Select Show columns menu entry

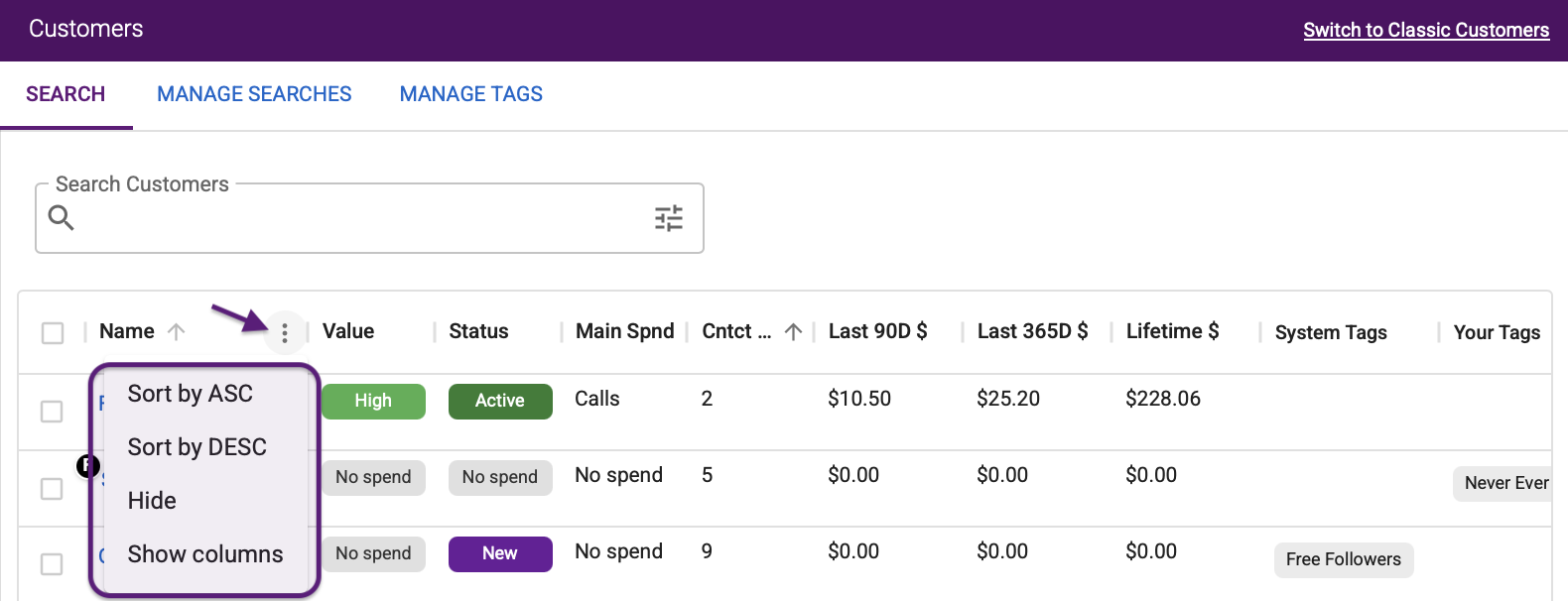coord(205,554)
